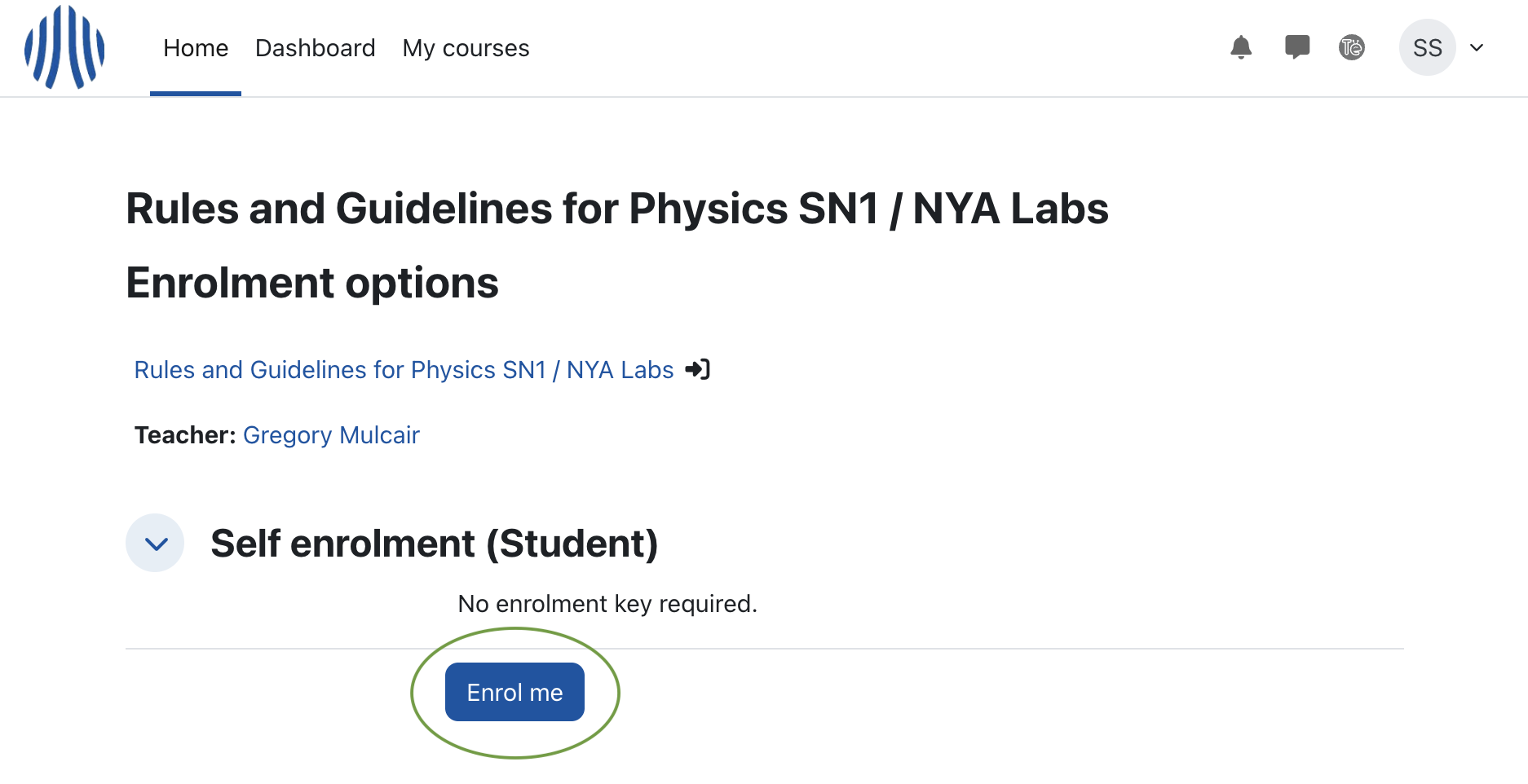Click the enter-course arrow icon beside course link
Image resolution: width=1528 pixels, height=784 pixels.
click(x=698, y=369)
